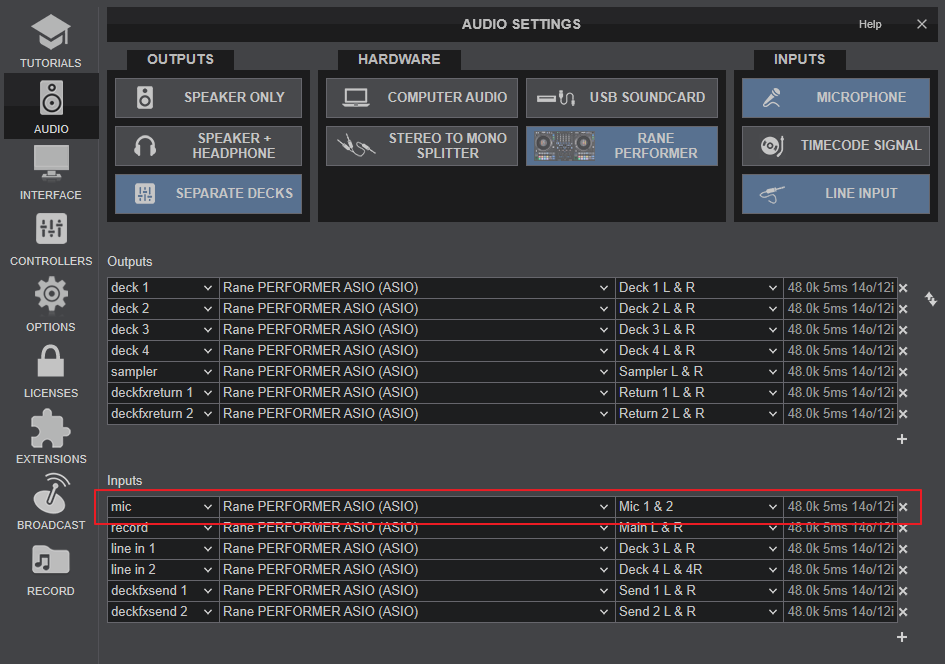Open the line in 2 type dropdown
Image resolution: width=945 pixels, height=664 pixels.
coord(163,571)
